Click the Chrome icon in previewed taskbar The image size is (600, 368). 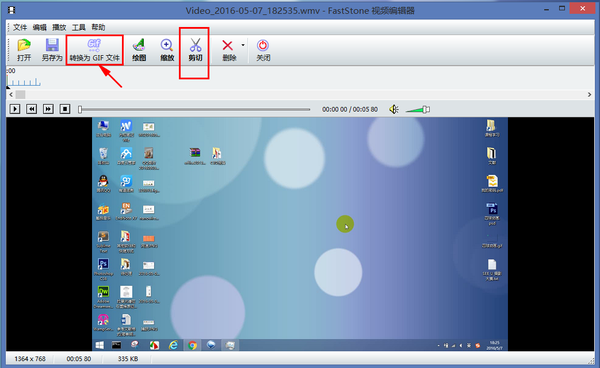coord(192,345)
